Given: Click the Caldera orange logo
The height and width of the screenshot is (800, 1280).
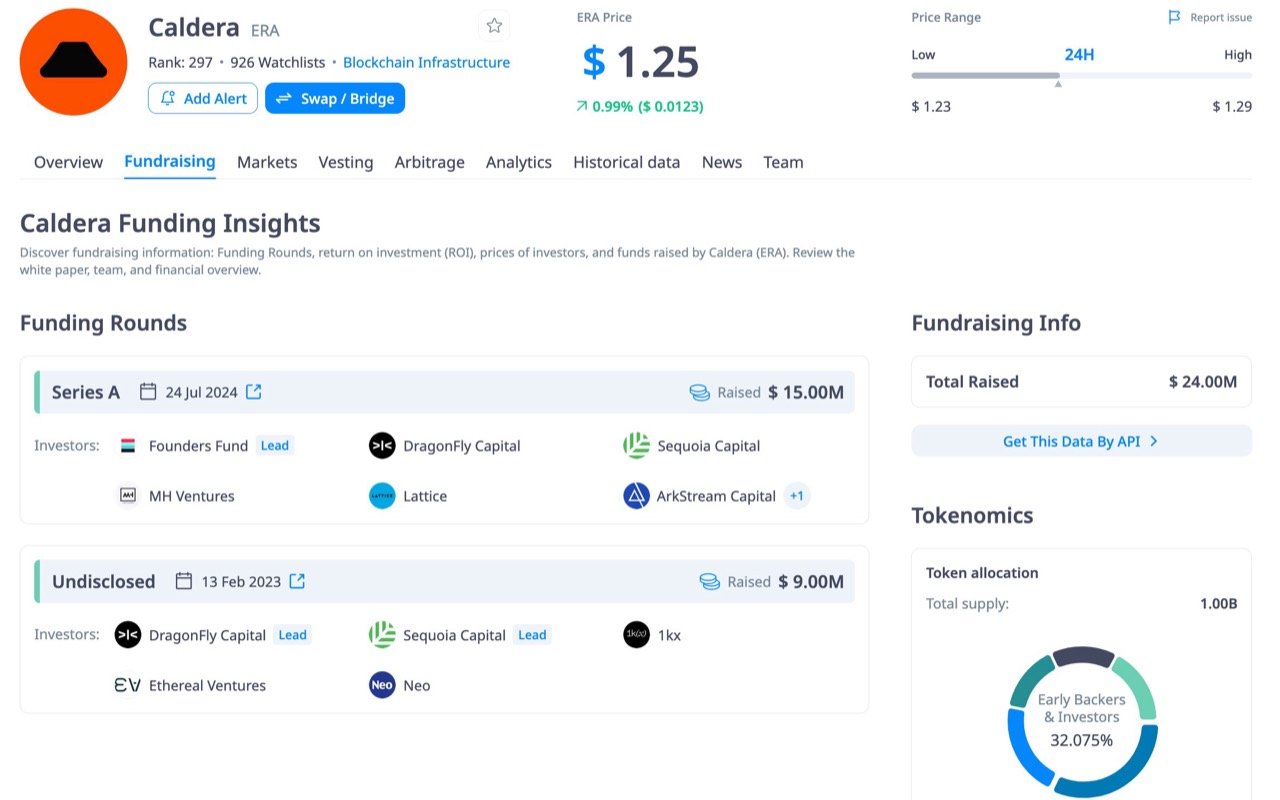Looking at the screenshot, I should tap(73, 62).
